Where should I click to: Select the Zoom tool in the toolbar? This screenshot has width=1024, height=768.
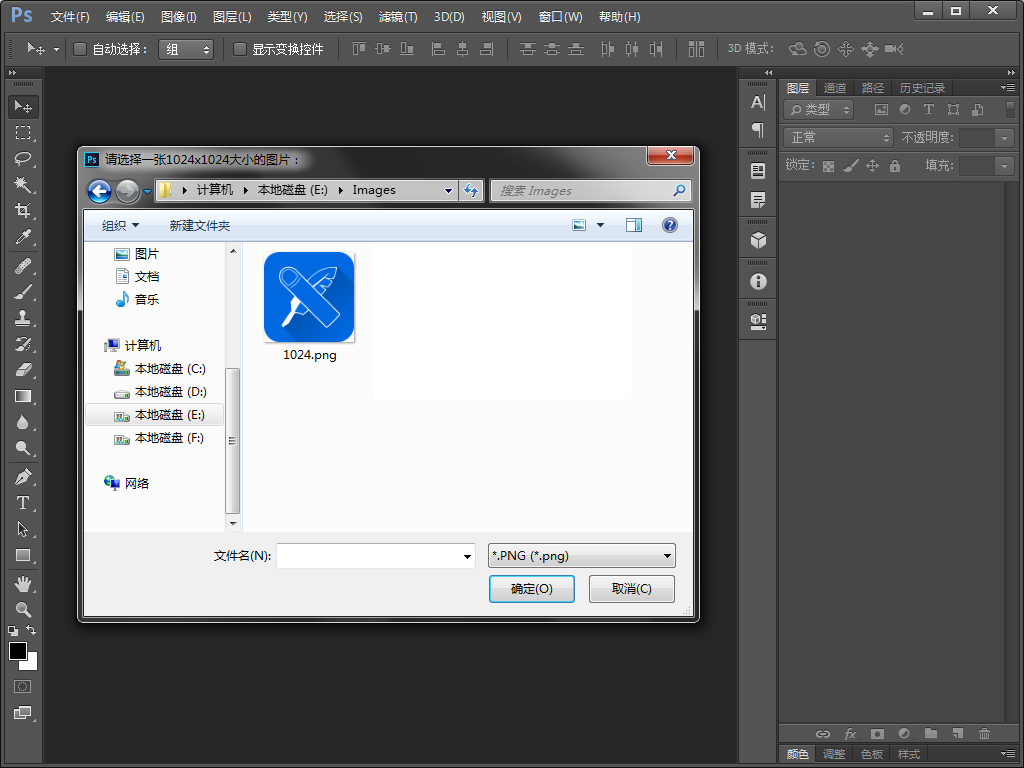coord(23,609)
